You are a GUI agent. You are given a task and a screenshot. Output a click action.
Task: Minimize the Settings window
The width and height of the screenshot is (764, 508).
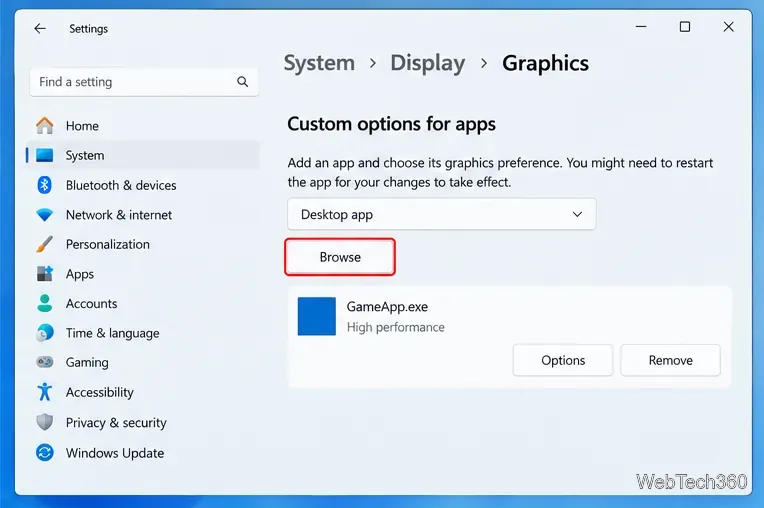point(641,27)
